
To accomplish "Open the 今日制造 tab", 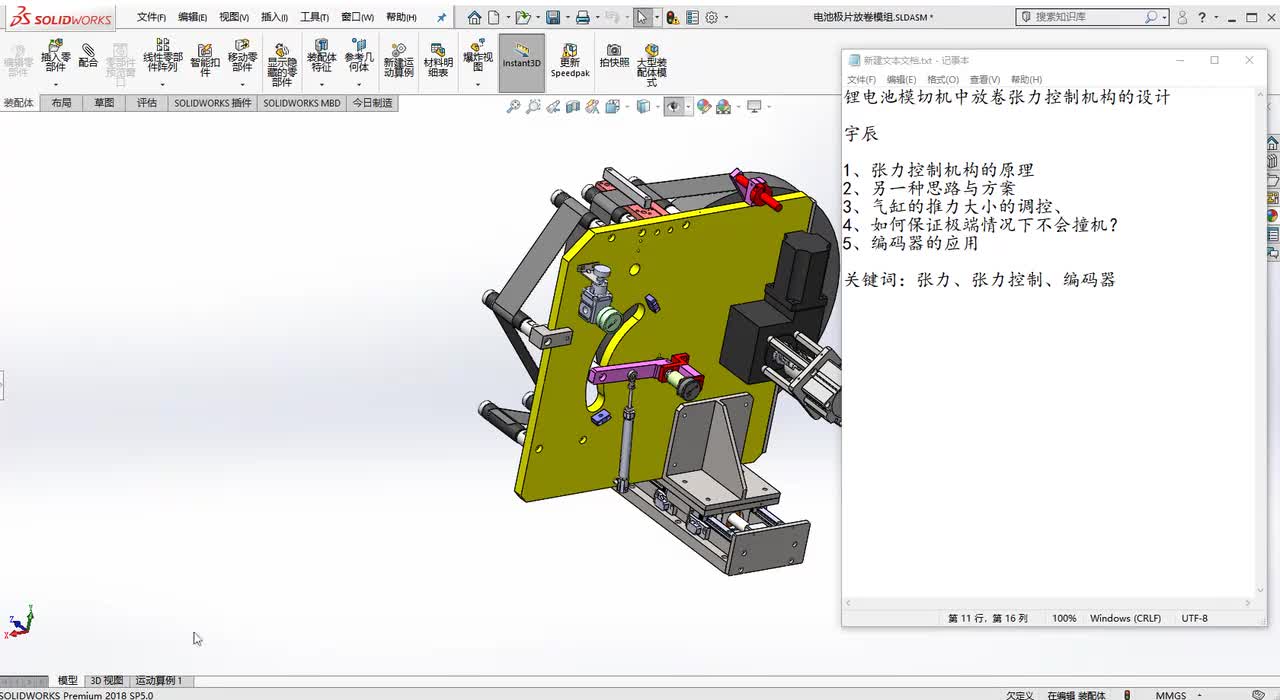I will [x=372, y=103].
